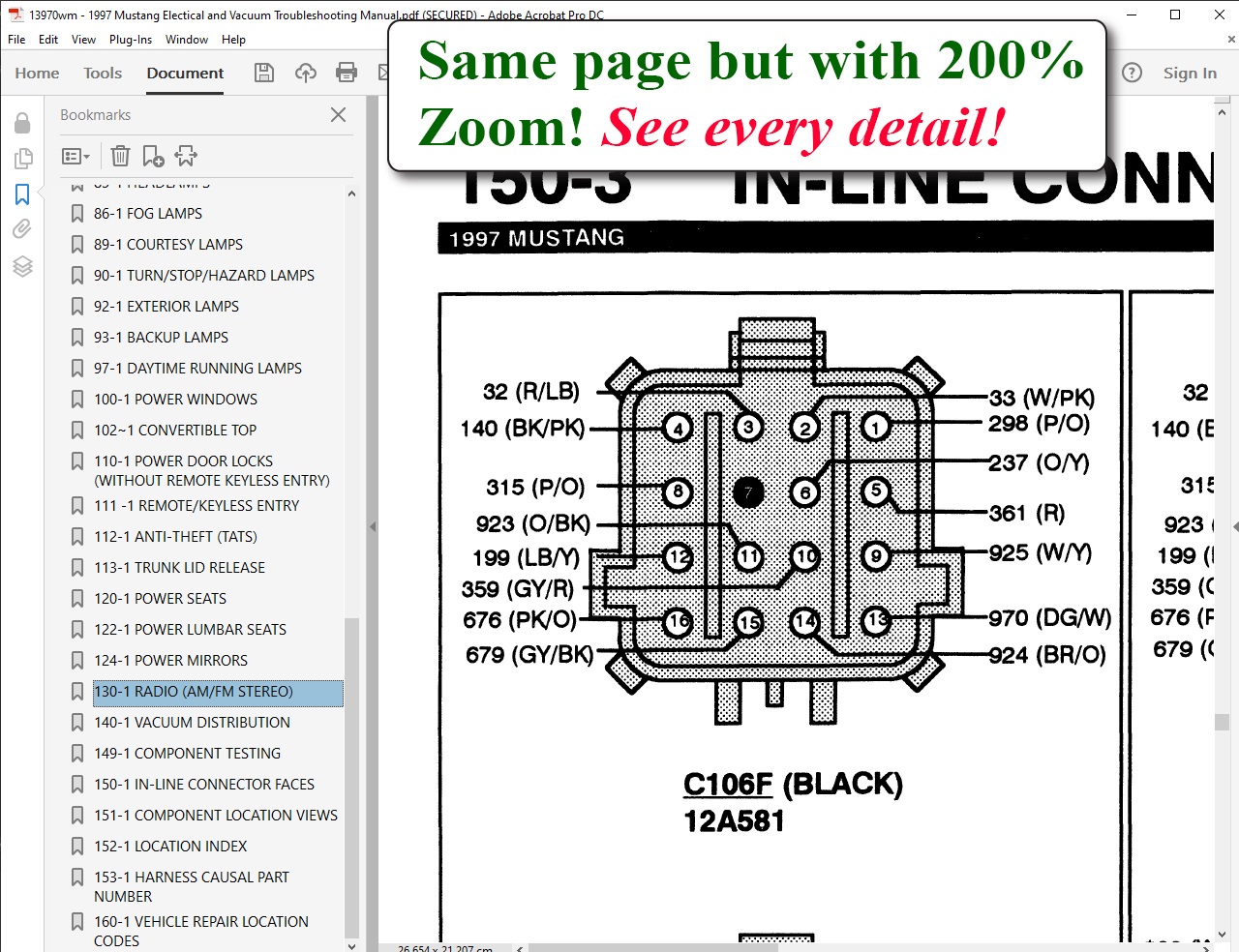Open the Help menu

tap(233, 40)
